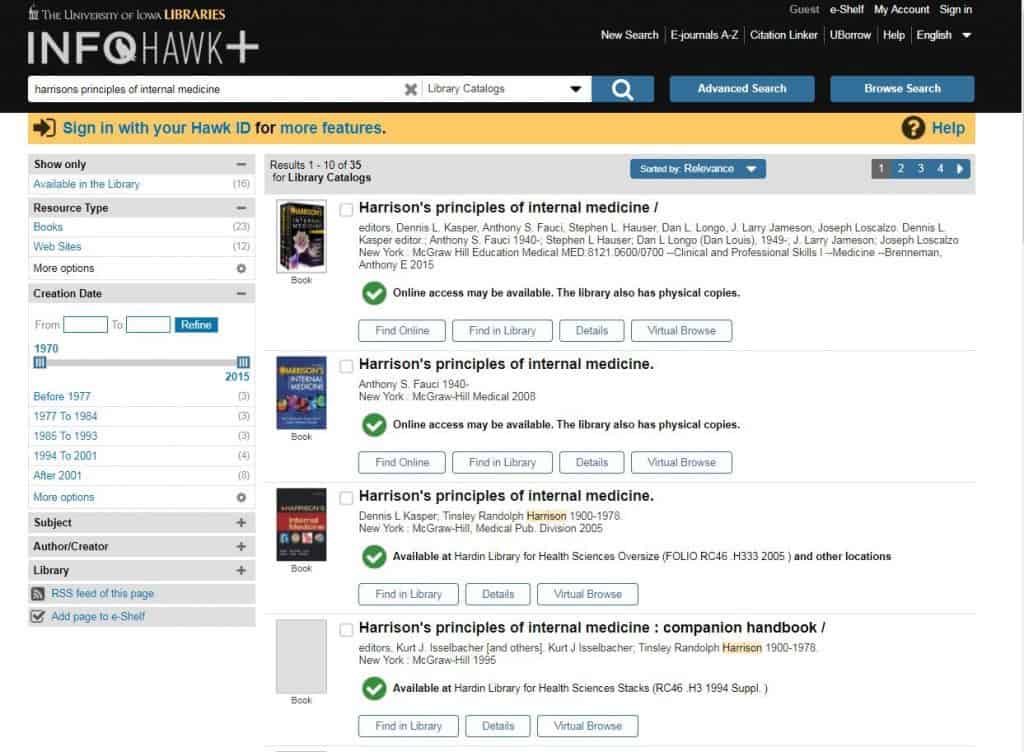Open the gear icon beside Resource Type More options

click(x=241, y=268)
